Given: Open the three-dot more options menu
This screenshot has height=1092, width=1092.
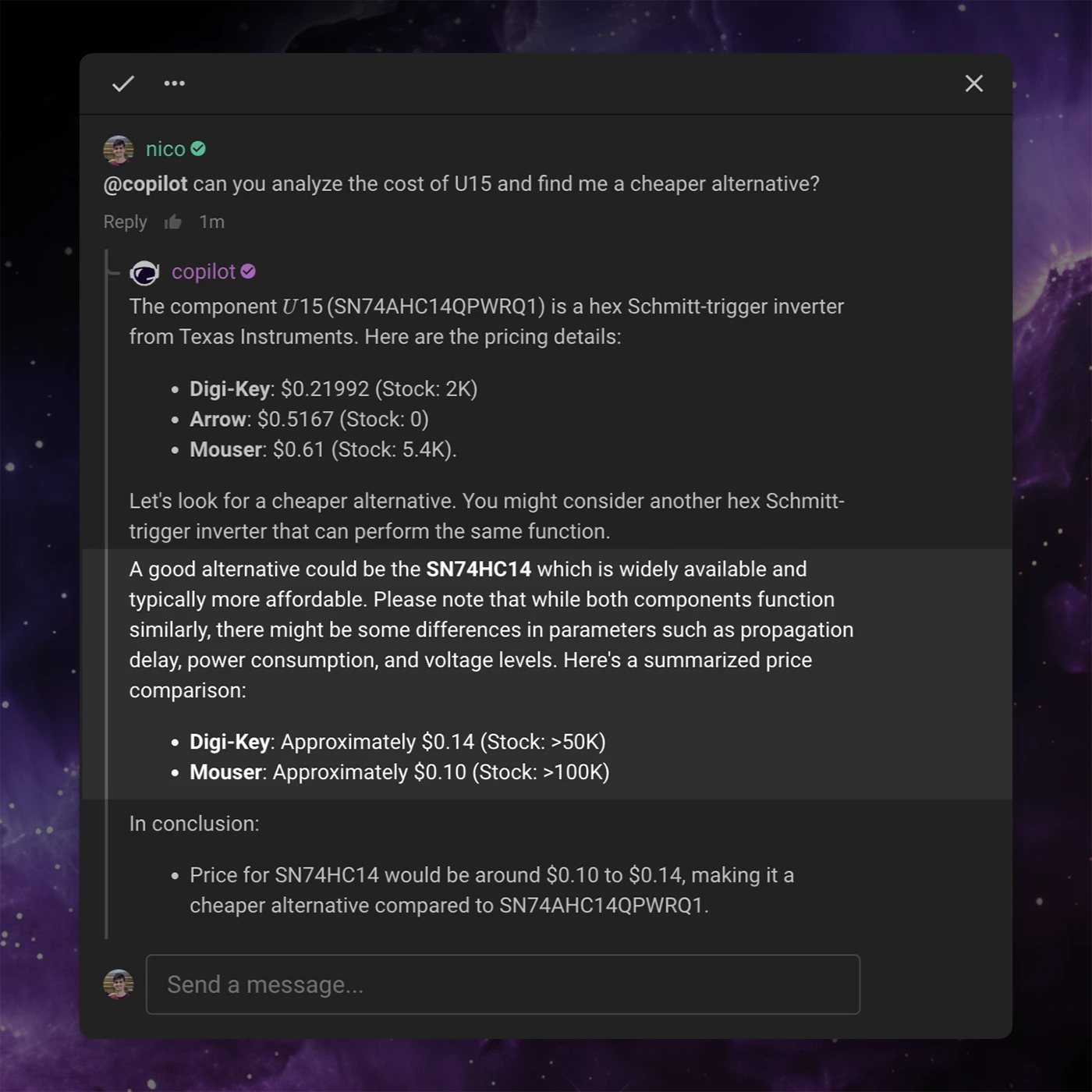Looking at the screenshot, I should click(175, 83).
